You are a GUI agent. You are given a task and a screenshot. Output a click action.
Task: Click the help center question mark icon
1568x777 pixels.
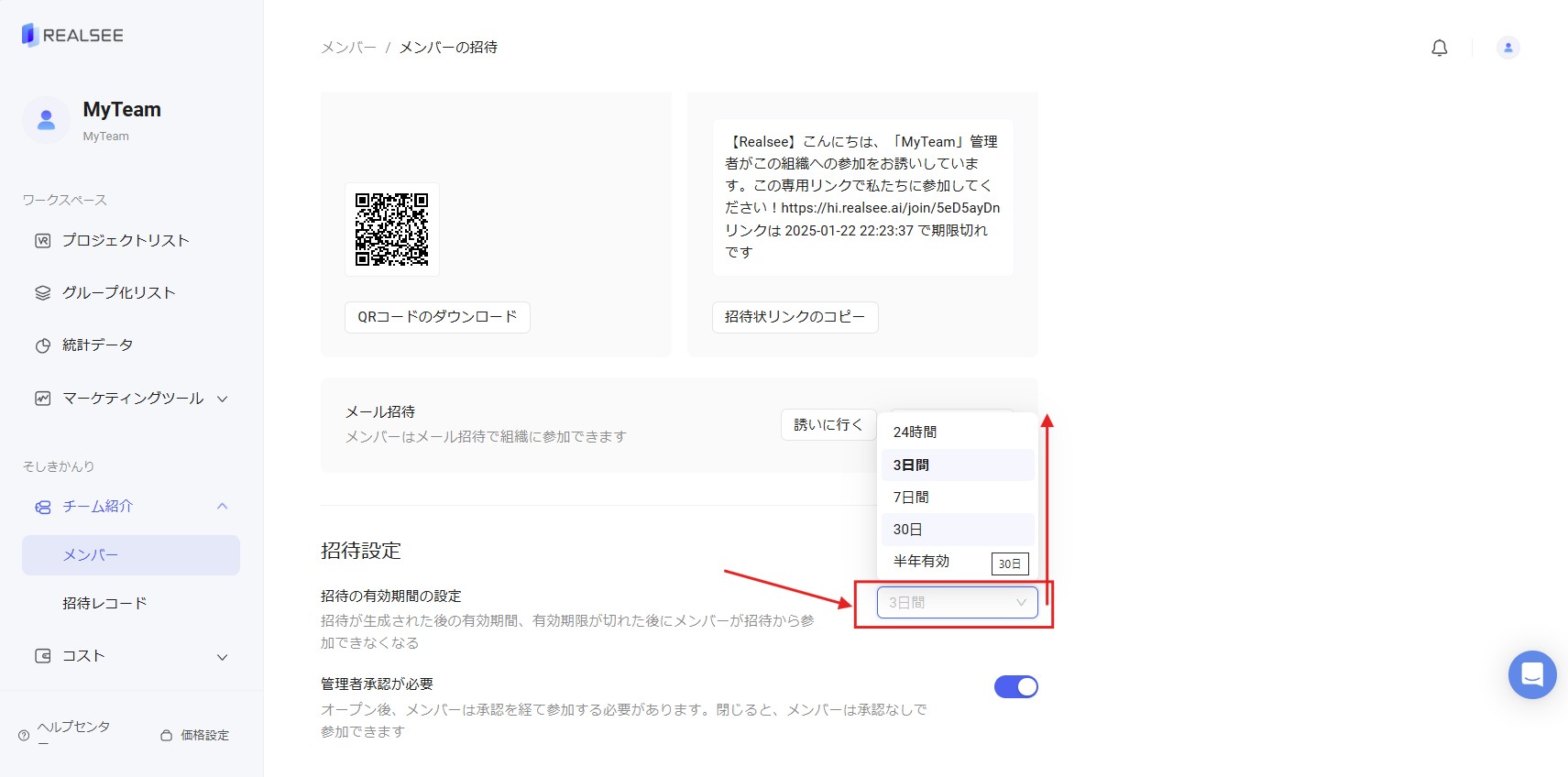24,735
